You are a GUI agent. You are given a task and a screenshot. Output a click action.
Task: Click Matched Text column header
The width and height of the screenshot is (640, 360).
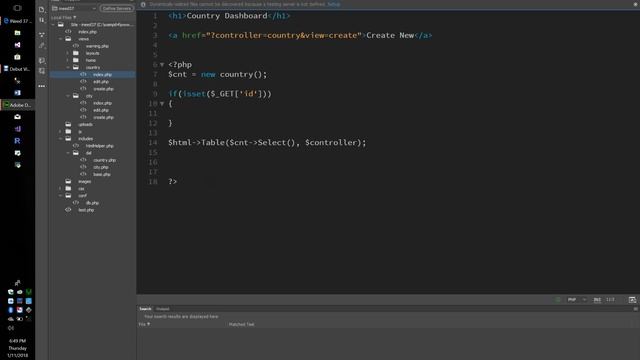tap(241, 324)
